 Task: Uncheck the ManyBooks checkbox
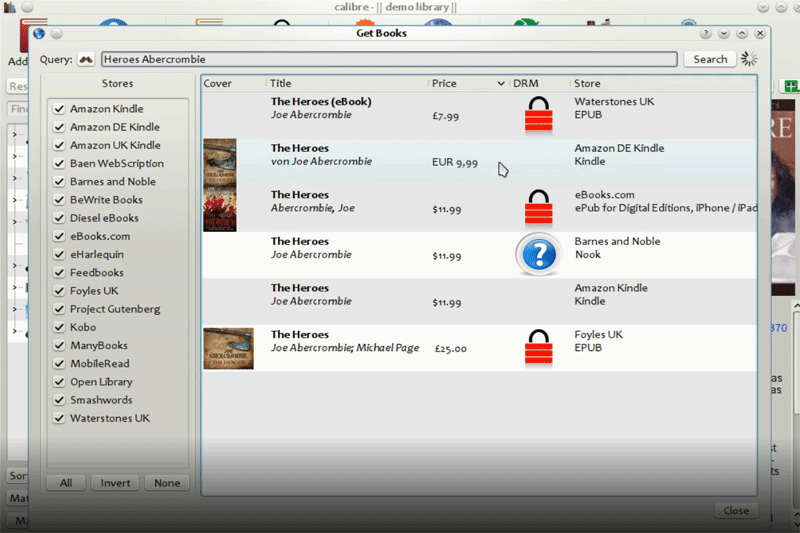[59, 345]
